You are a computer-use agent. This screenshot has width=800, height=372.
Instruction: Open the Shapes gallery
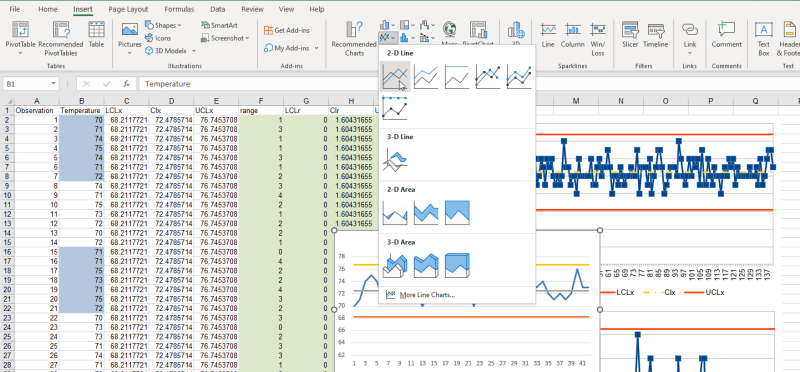pyautogui.click(x=163, y=25)
